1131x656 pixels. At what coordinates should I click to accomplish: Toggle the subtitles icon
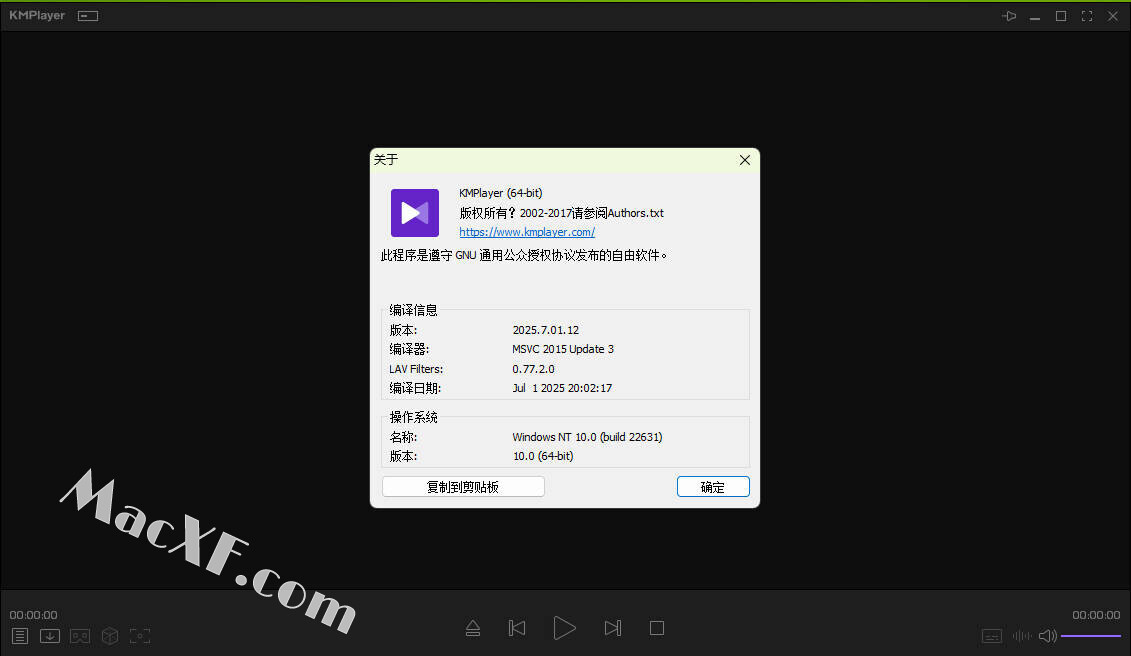(992, 636)
